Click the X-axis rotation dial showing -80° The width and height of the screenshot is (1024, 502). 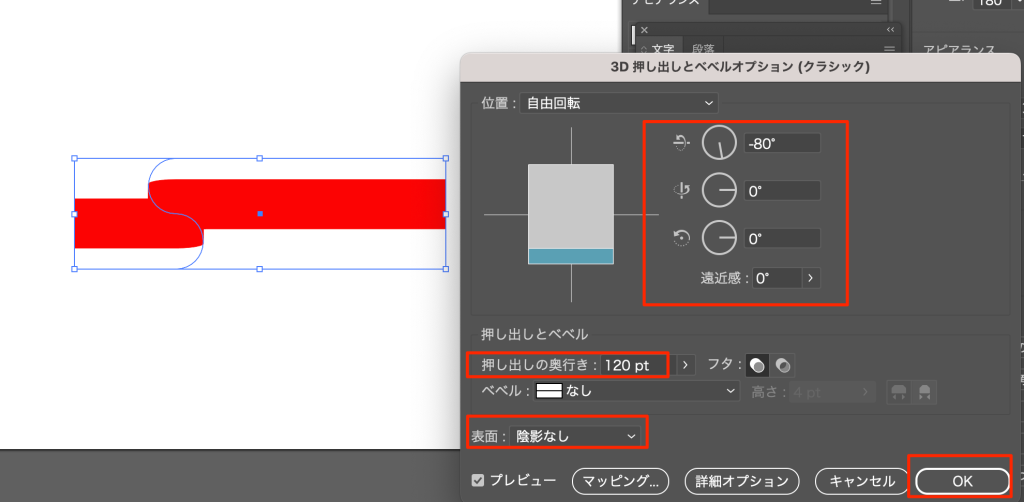click(718, 144)
